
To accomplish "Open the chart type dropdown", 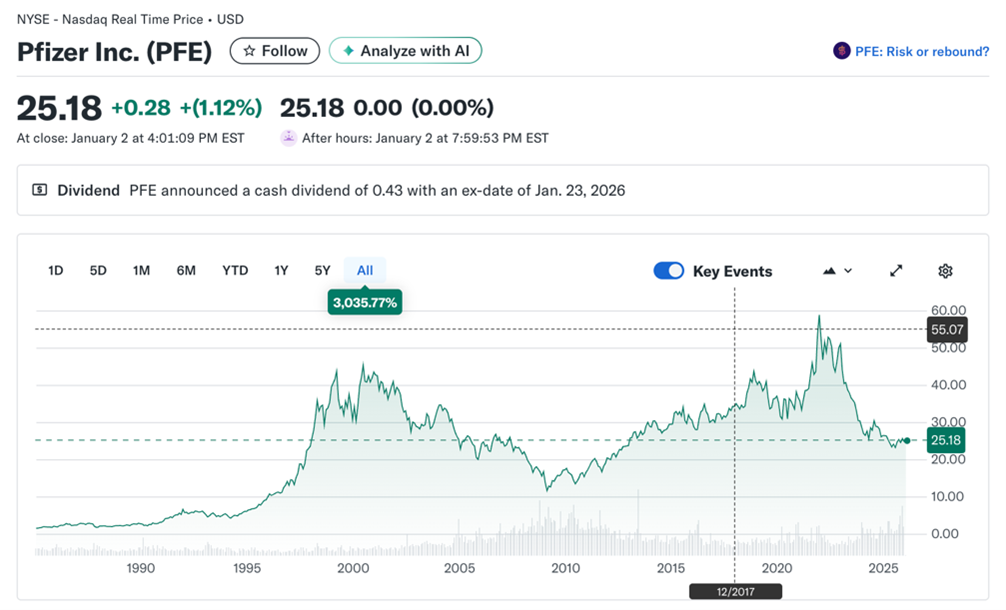I will pyautogui.click(x=837, y=271).
